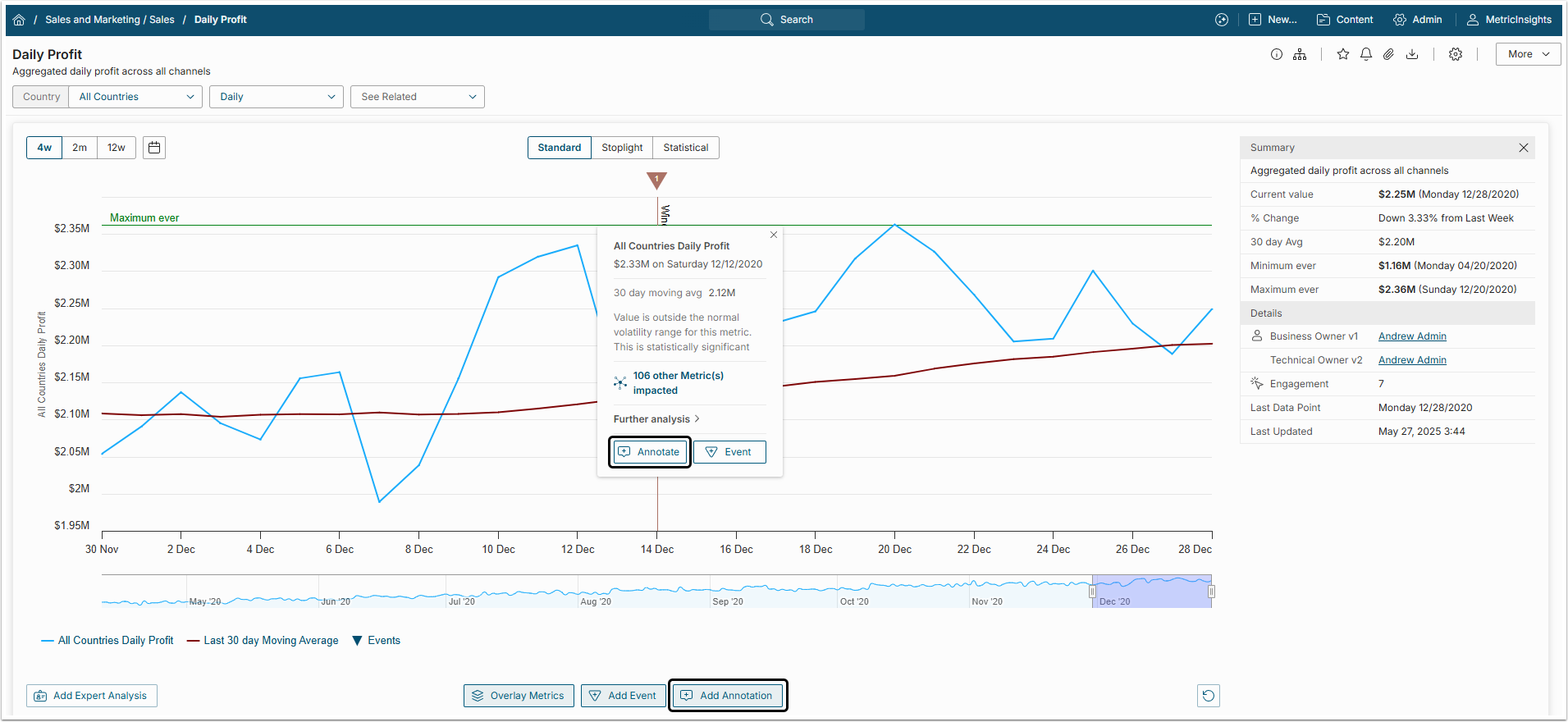Switch time range to 2m
This screenshot has height=722, width=1568.
80,148
